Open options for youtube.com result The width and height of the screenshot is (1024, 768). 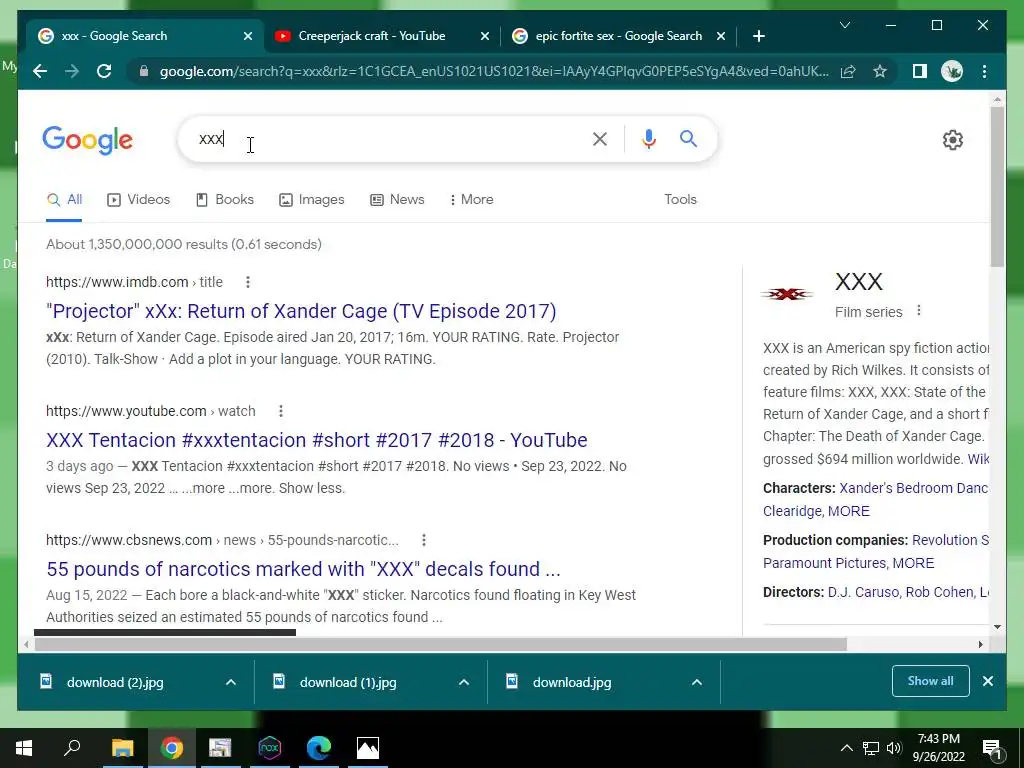tap(281, 411)
